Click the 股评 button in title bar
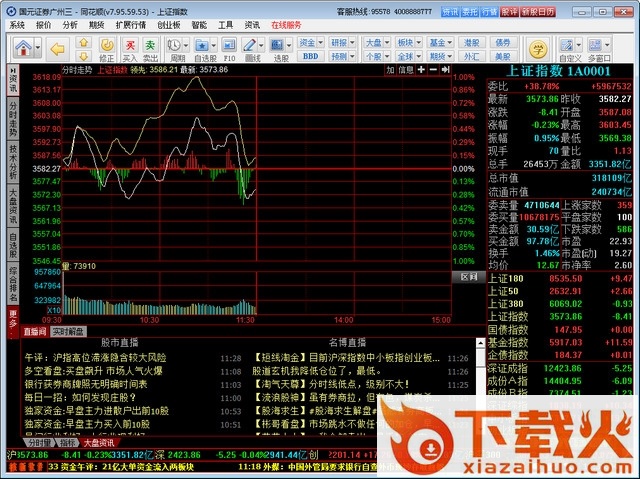This screenshot has height=479, width=640. coord(509,12)
